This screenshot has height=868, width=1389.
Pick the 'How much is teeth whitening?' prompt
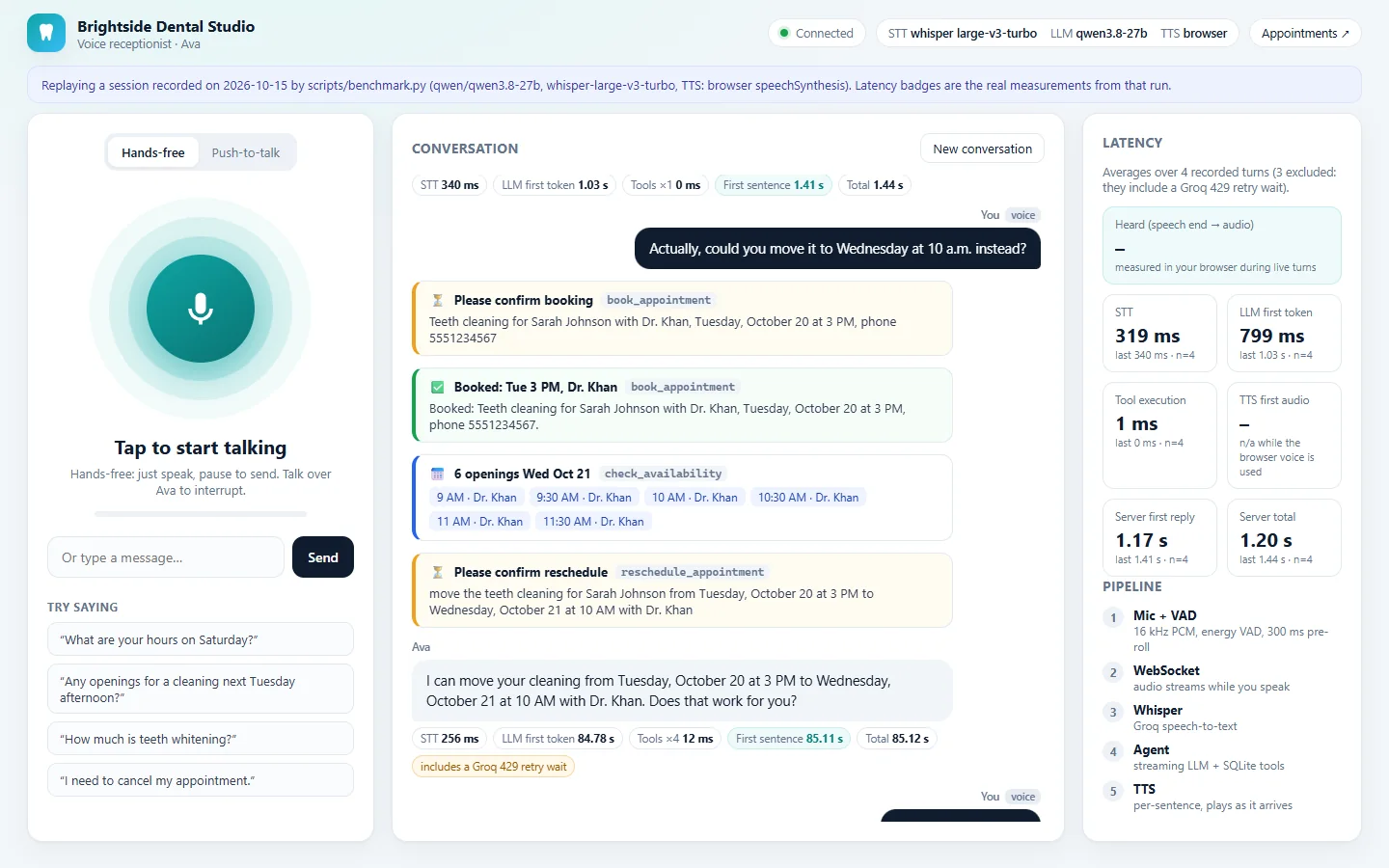tap(201, 739)
